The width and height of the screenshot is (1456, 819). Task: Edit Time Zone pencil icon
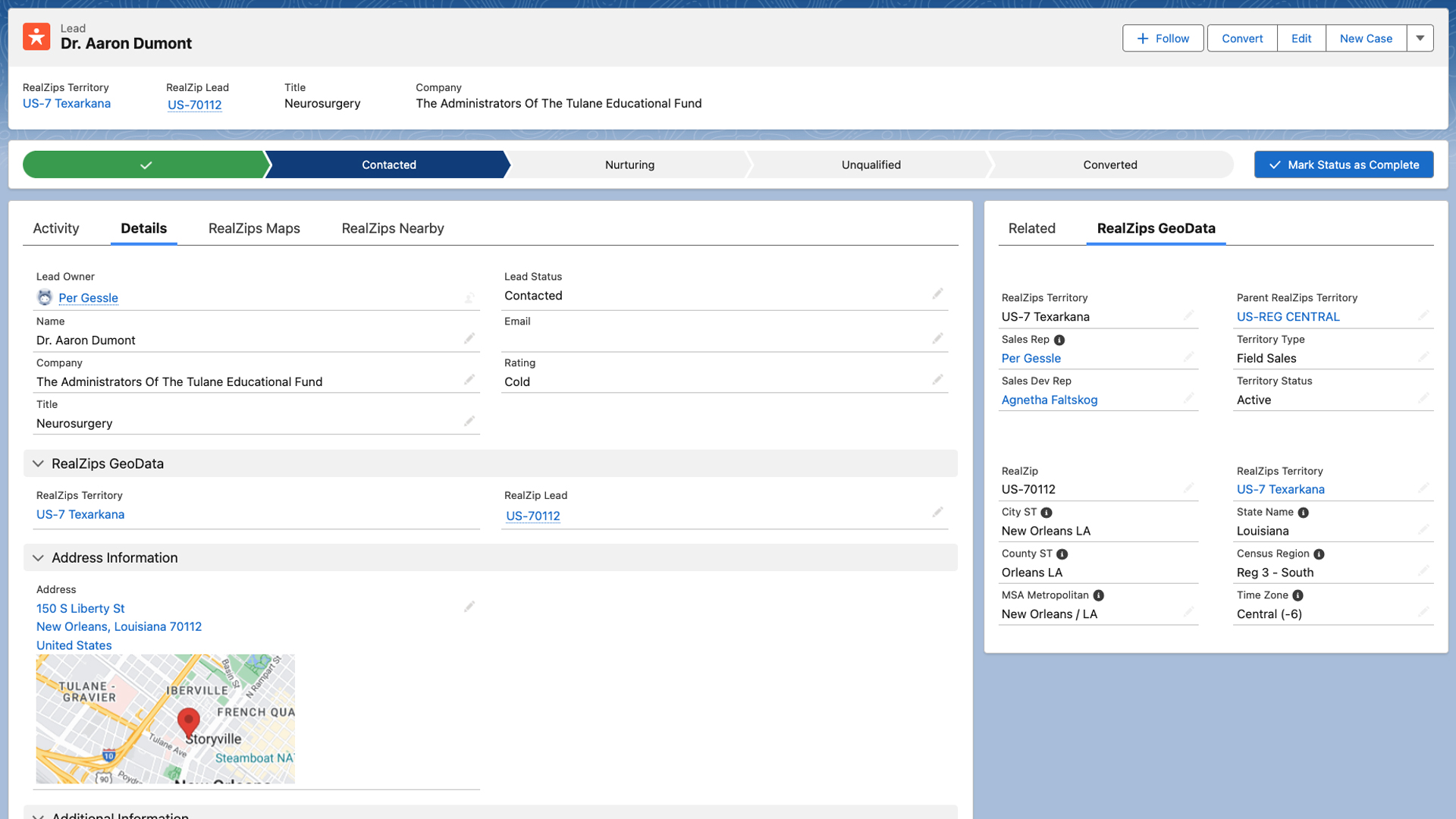(x=1423, y=612)
